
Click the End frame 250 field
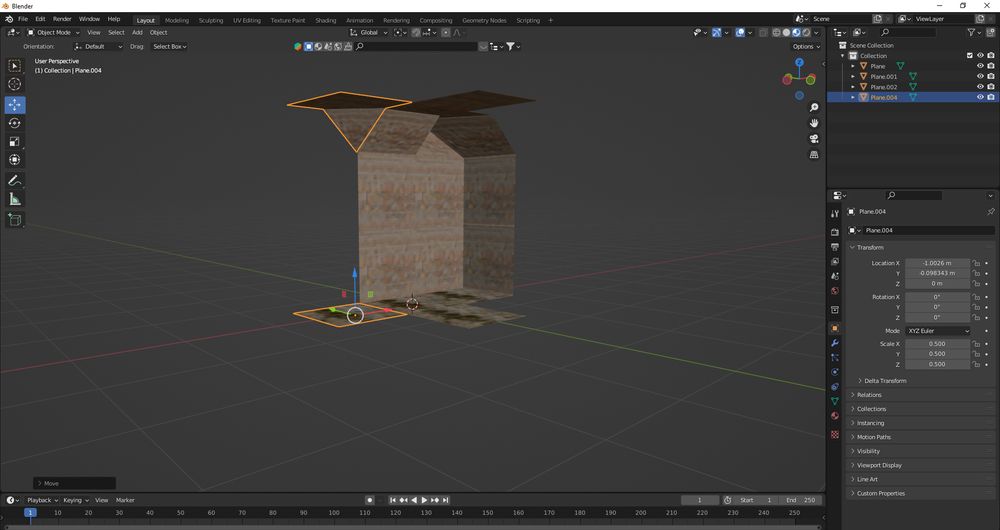click(x=800, y=500)
